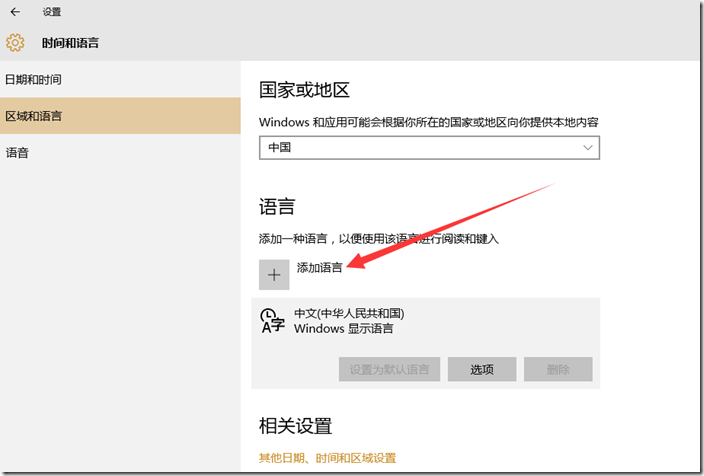
Task: Click the 添加语言 label
Action: click(319, 268)
